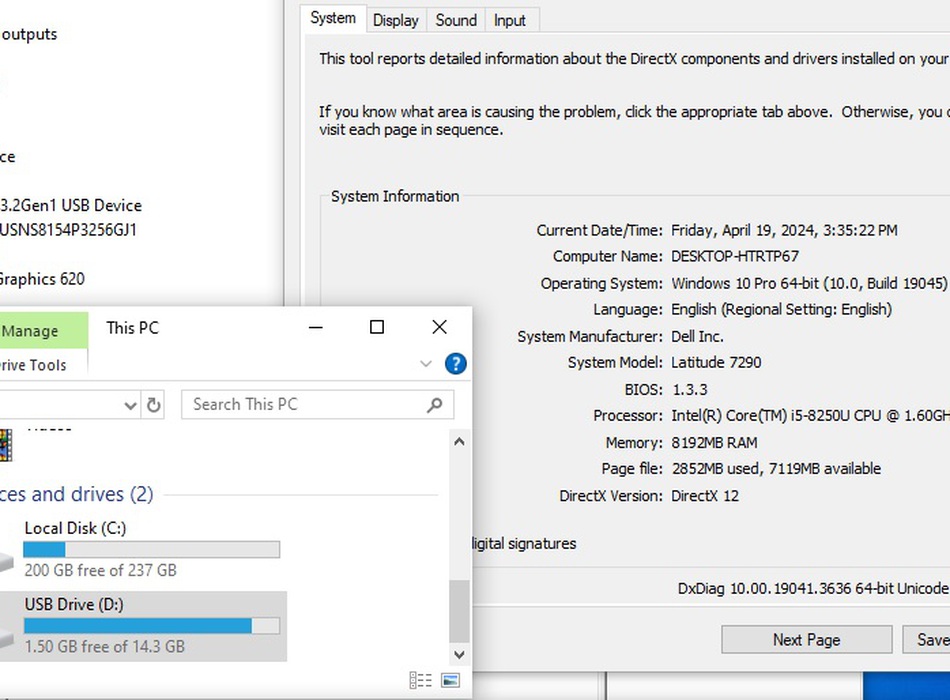Open the Manage ribbon tab
The width and height of the screenshot is (950, 700).
[30, 331]
